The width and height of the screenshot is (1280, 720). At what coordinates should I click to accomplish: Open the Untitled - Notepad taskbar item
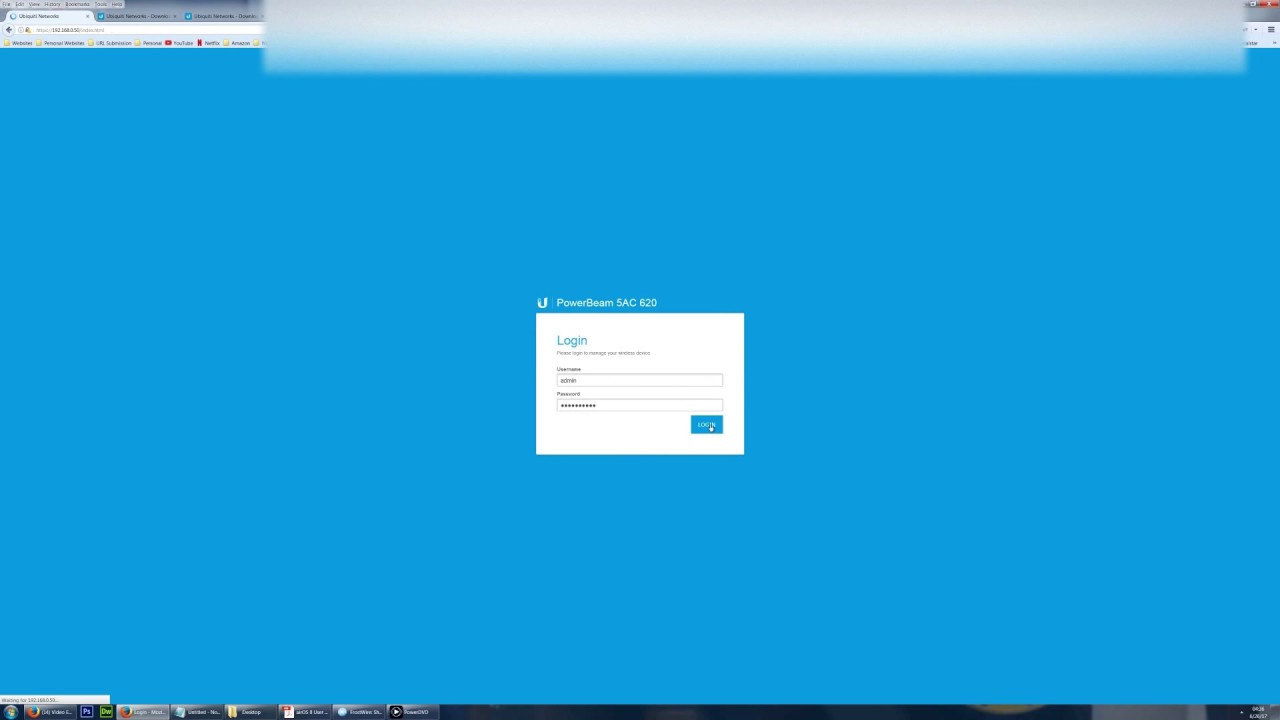(196, 712)
